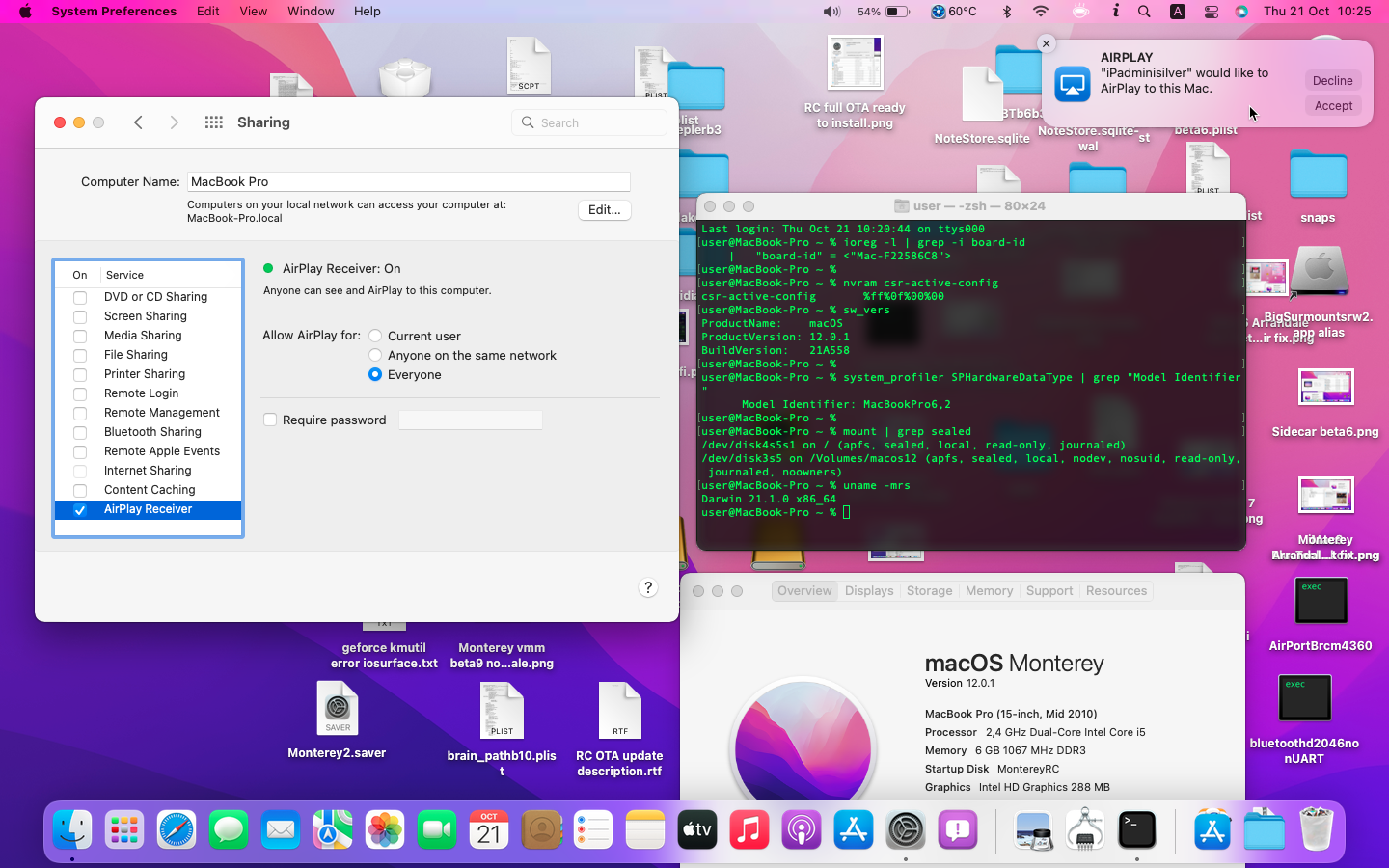Turn on Bluetooth Sharing checkbox

tap(81, 433)
